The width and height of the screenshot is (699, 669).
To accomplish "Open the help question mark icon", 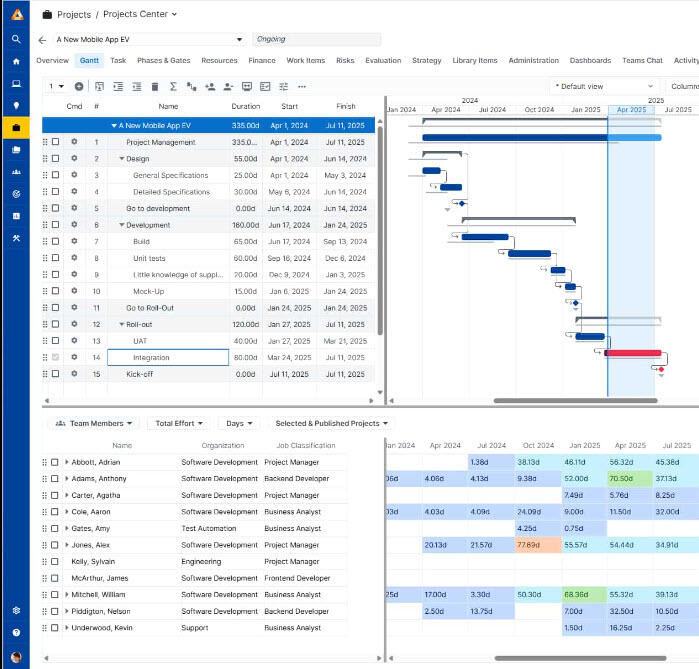I will 16,632.
